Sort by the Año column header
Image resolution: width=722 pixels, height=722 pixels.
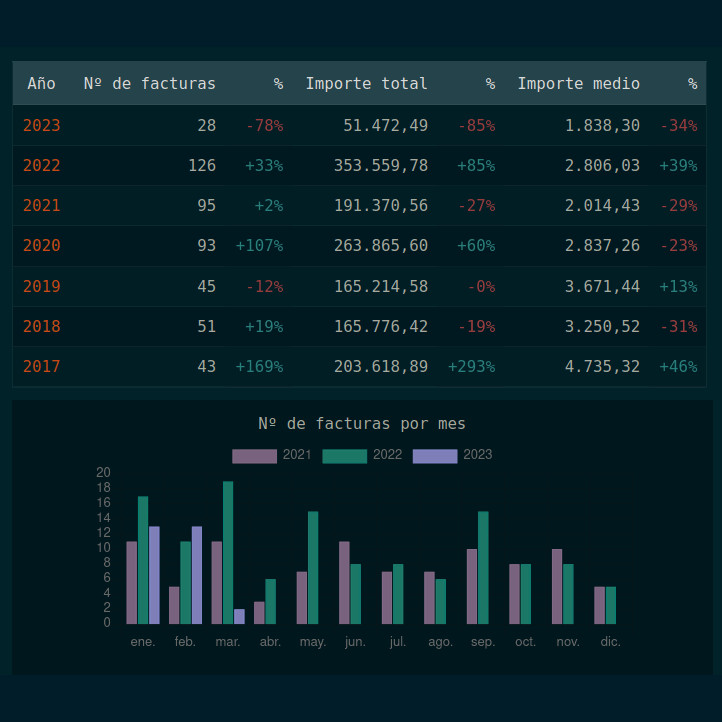(x=42, y=84)
